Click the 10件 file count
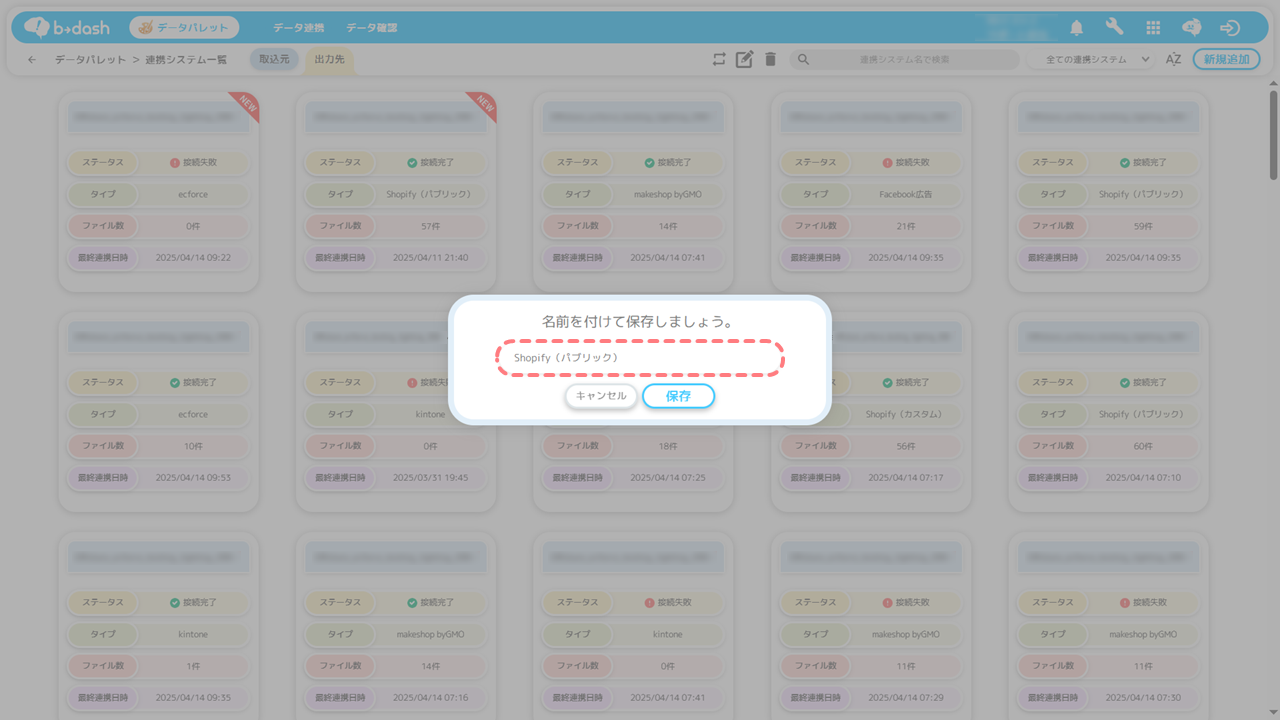 pyautogui.click(x=193, y=446)
